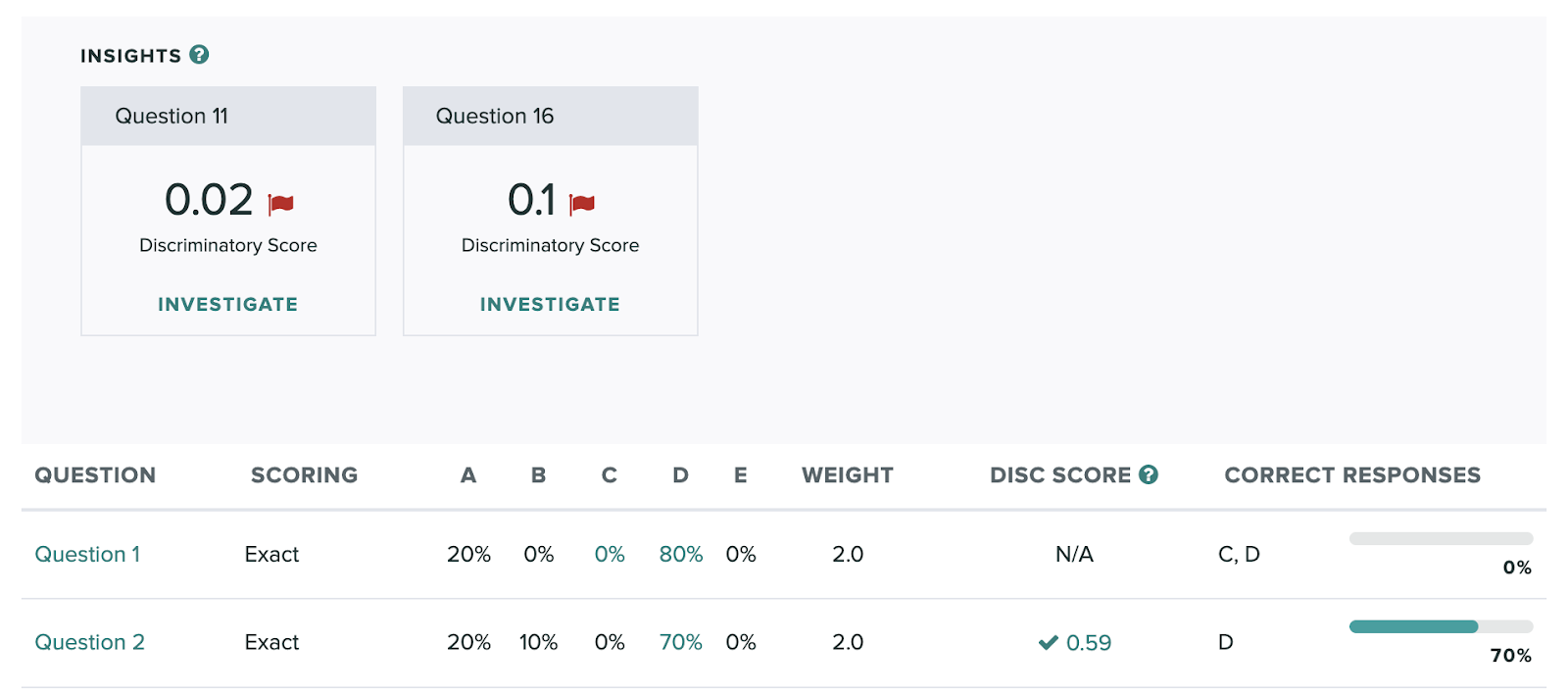Image resolution: width=1568 pixels, height=694 pixels.
Task: Click the Insights help question-mark icon
Action: (199, 55)
